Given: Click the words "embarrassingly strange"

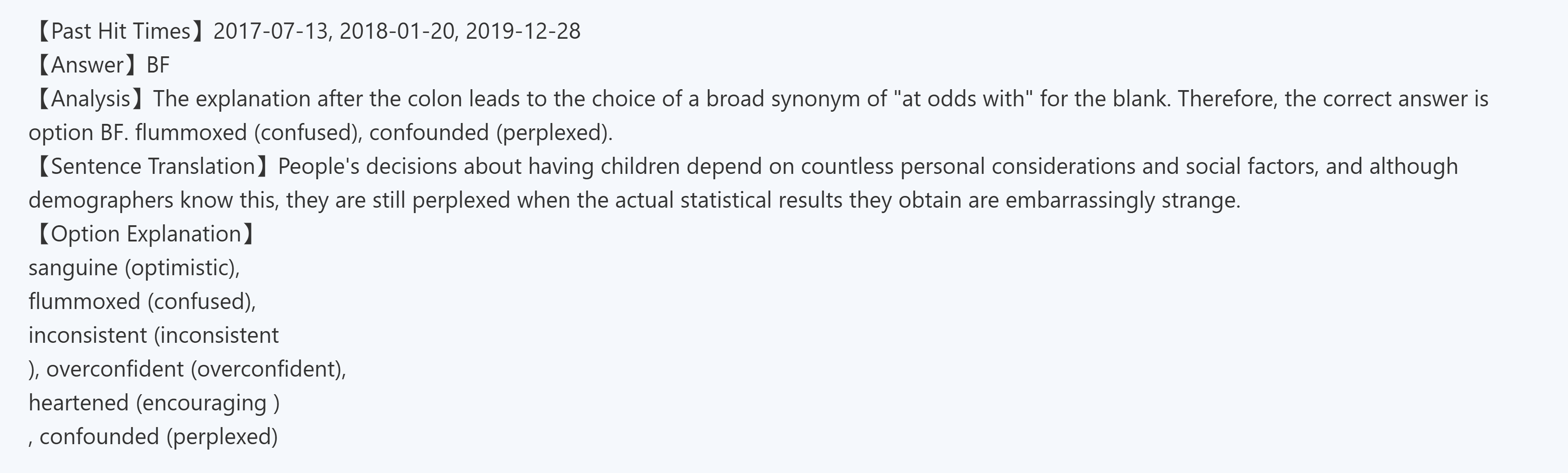Looking at the screenshot, I should [x=1122, y=200].
